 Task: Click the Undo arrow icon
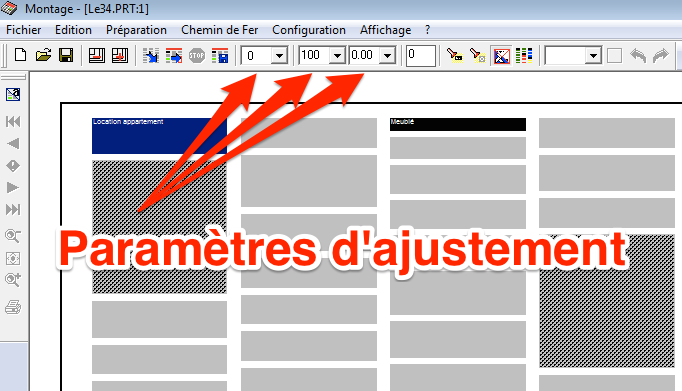click(x=638, y=56)
